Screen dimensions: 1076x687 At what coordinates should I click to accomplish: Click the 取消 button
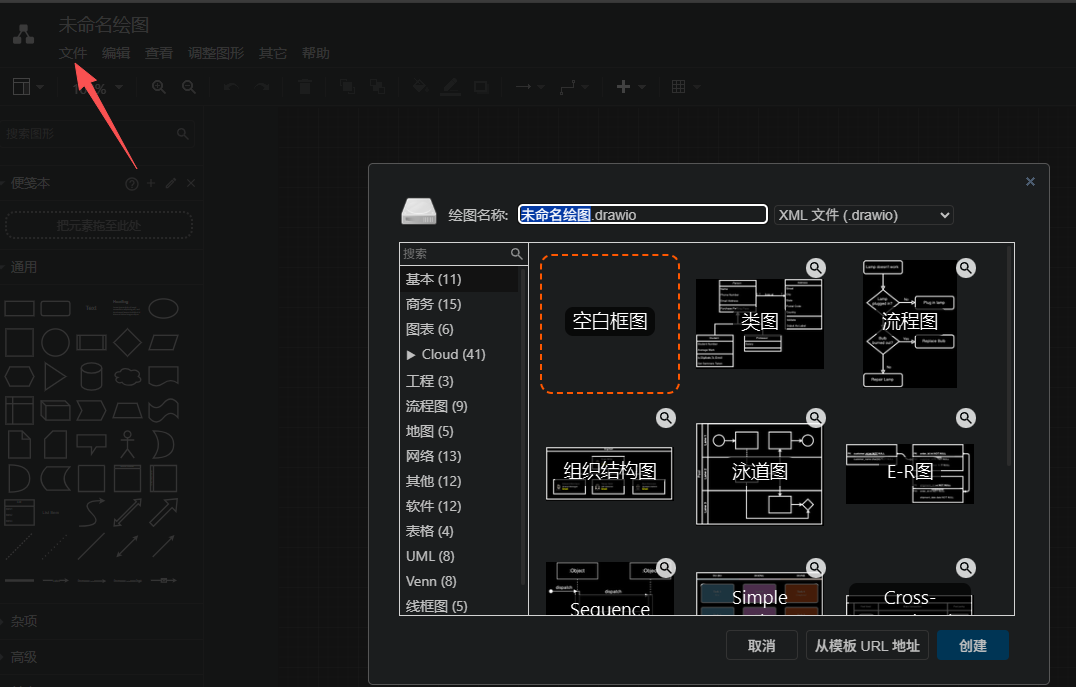[x=761, y=646]
